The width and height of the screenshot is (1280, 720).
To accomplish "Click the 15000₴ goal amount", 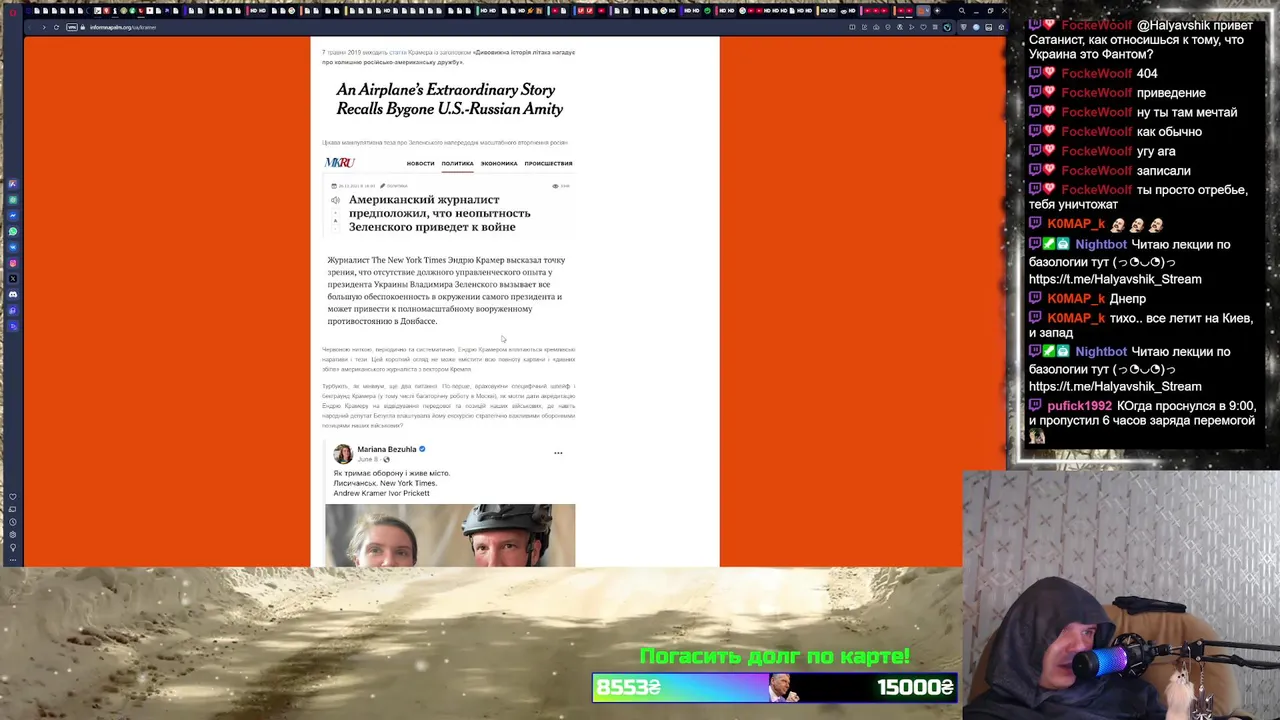I will (x=915, y=687).
